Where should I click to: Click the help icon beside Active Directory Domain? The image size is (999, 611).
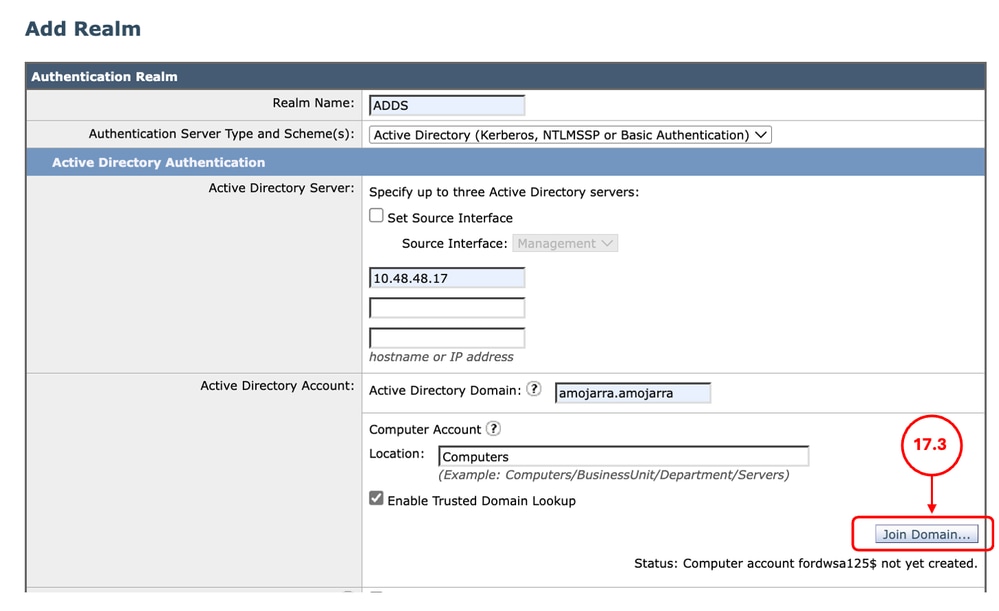534,390
